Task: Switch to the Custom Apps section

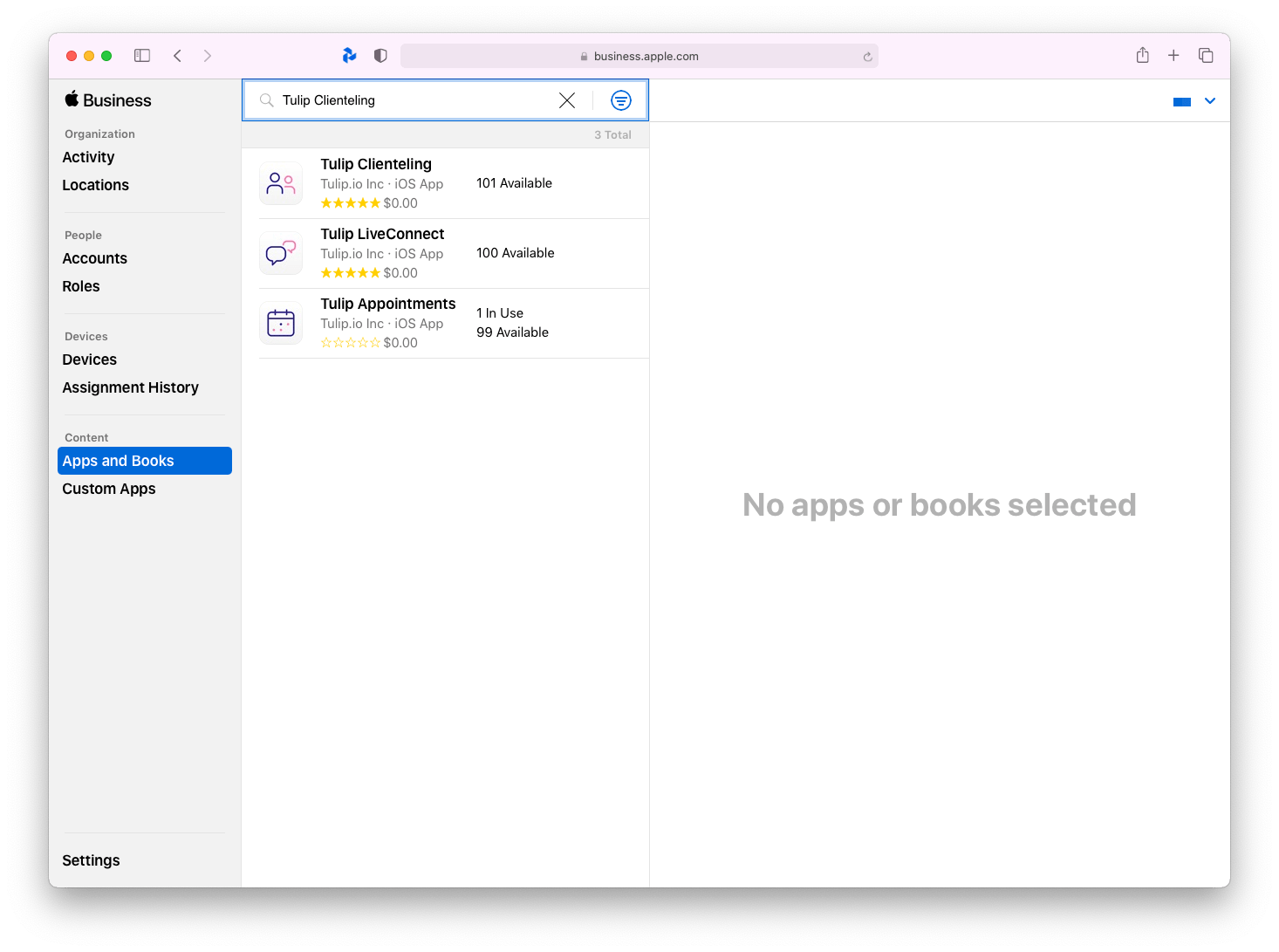Action: coord(108,489)
